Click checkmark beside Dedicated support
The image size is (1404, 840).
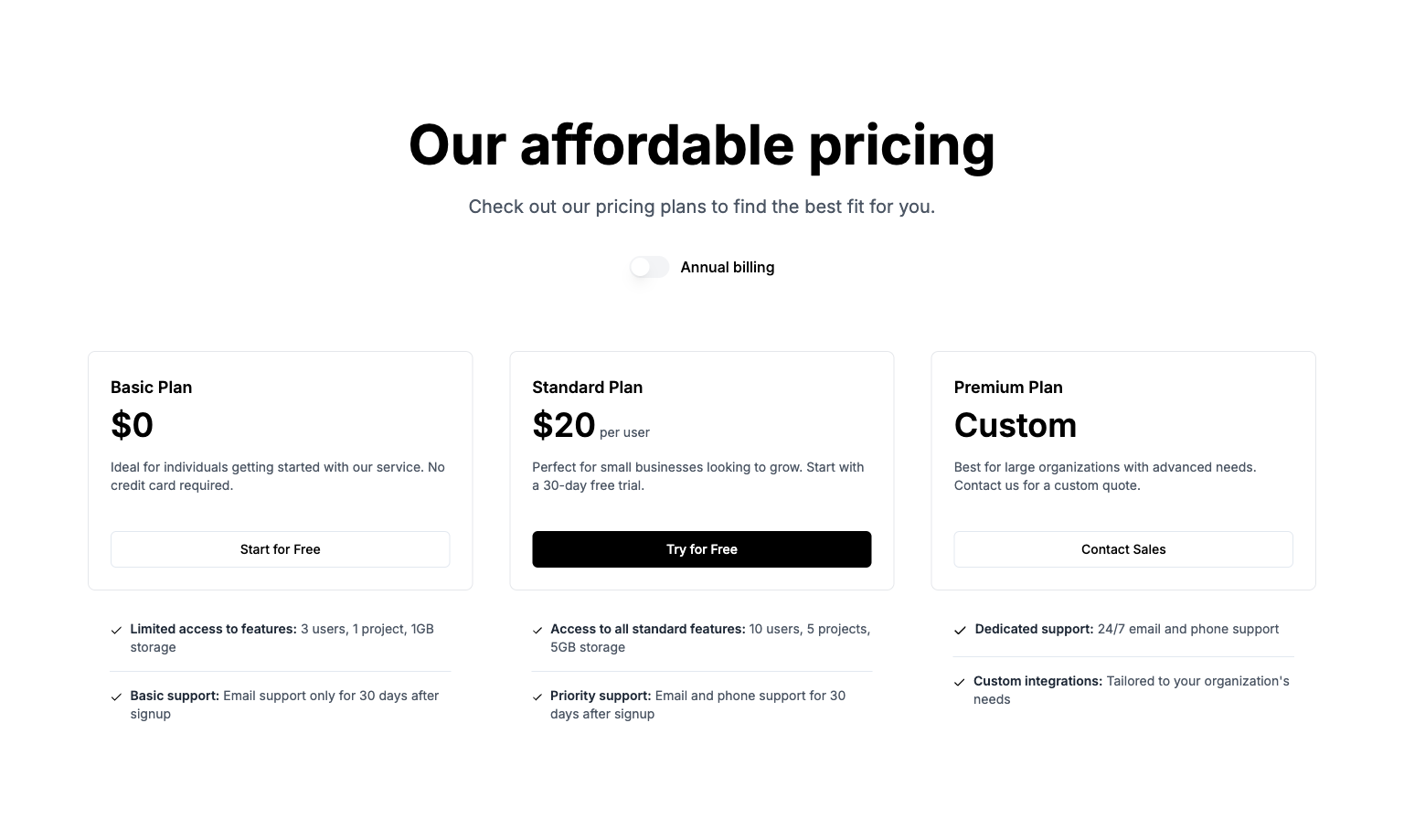pos(960,630)
